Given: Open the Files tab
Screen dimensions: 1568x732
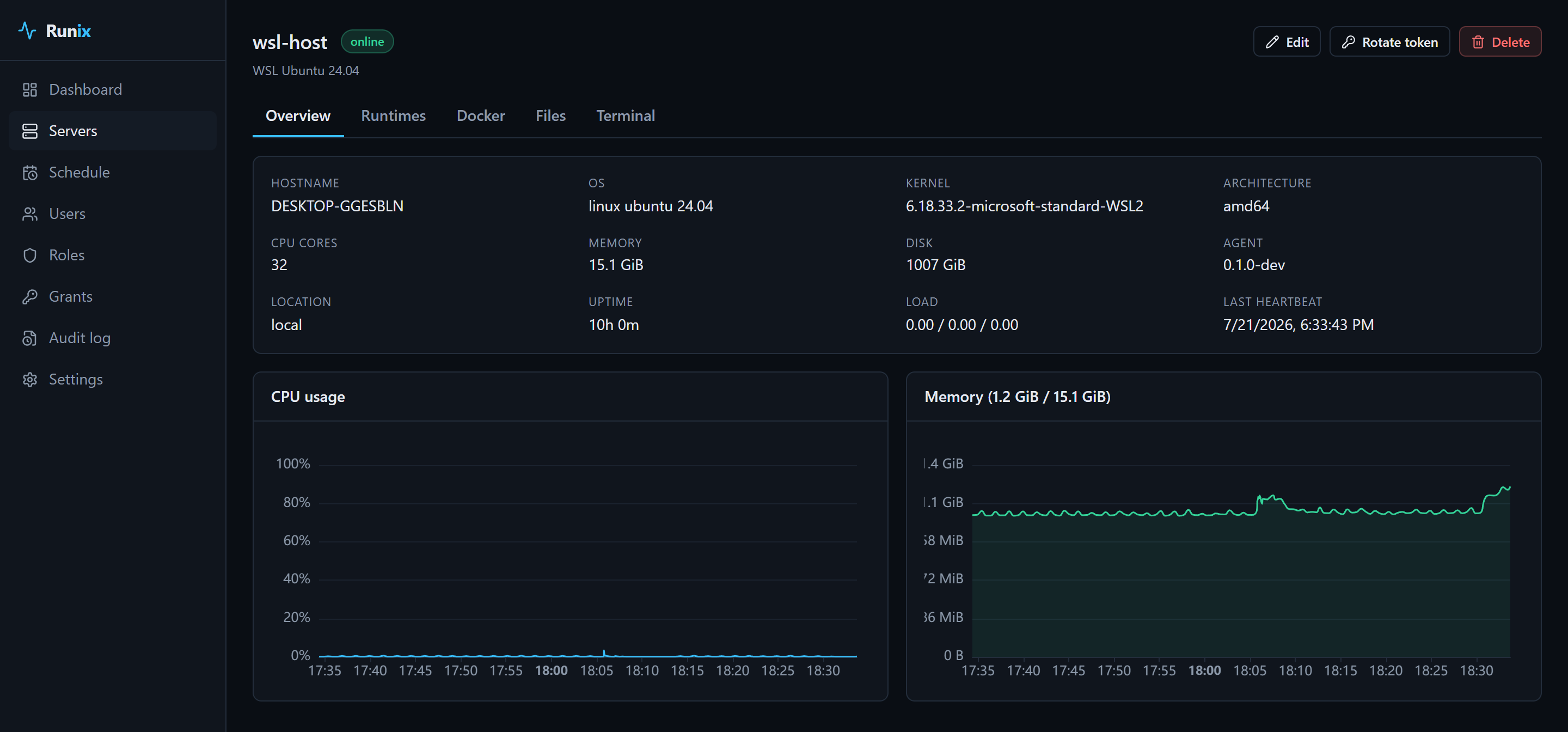Looking at the screenshot, I should pyautogui.click(x=550, y=115).
